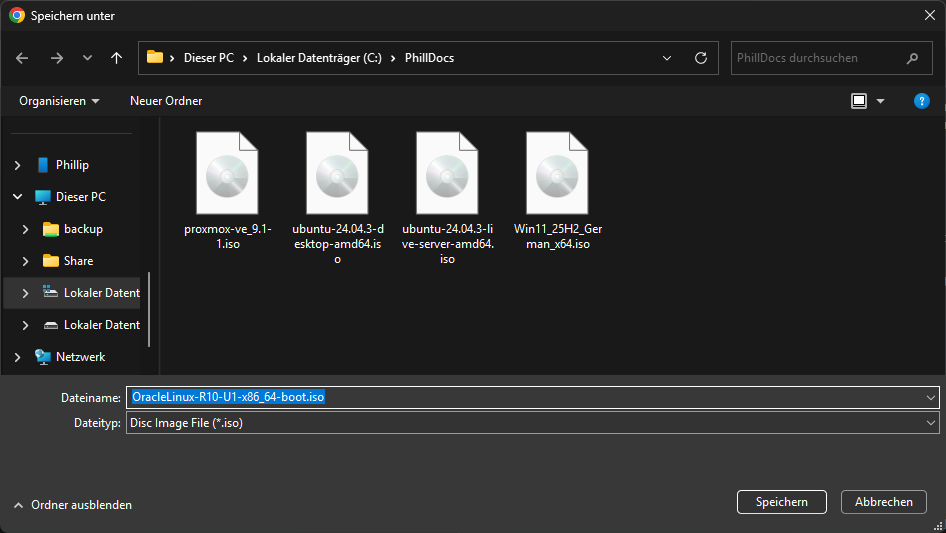946x533 pixels.
Task: Click the Back navigation arrow
Action: (23, 58)
